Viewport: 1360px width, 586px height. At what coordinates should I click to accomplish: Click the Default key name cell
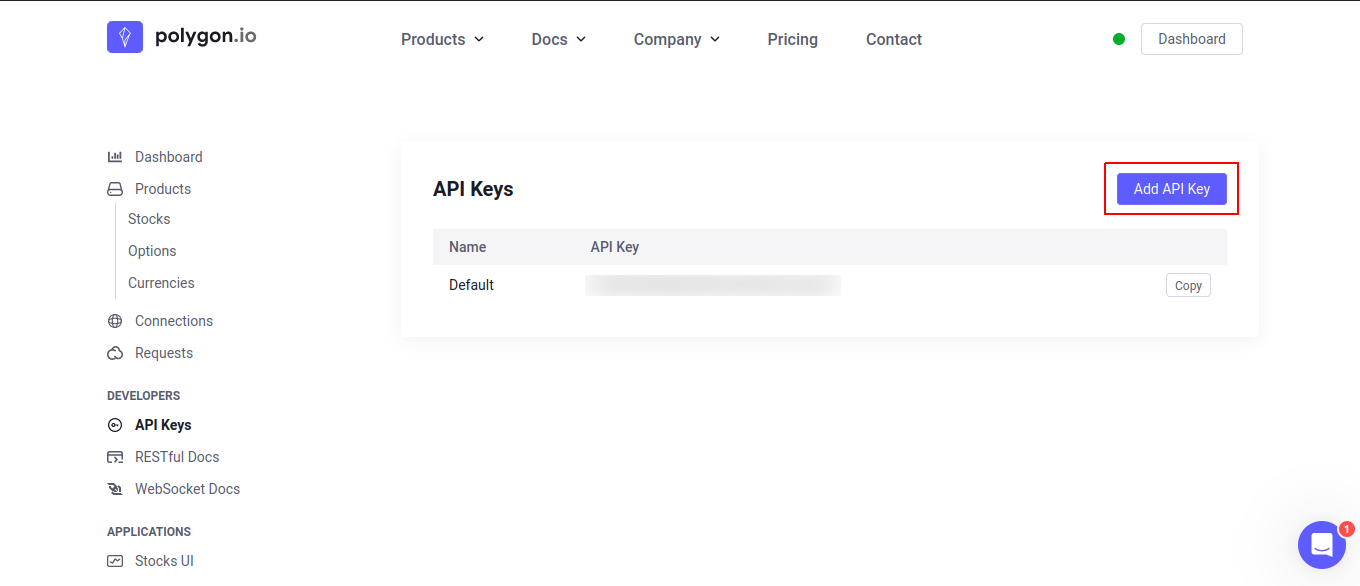click(471, 285)
